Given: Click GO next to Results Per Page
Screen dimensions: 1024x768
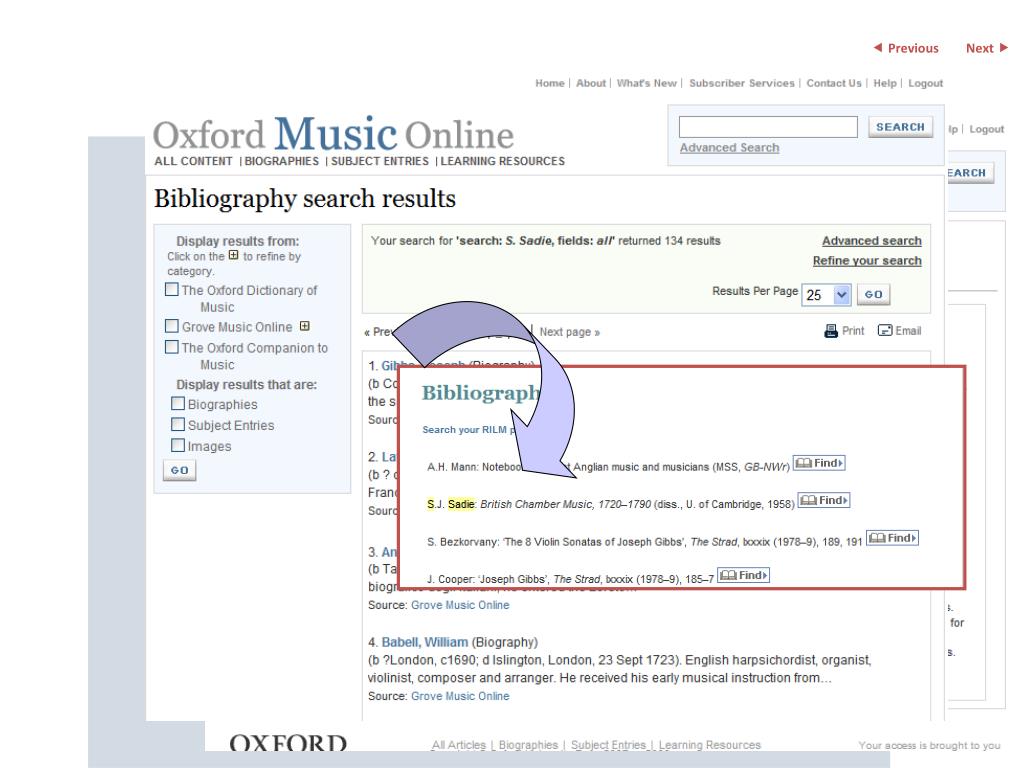Looking at the screenshot, I should [873, 295].
